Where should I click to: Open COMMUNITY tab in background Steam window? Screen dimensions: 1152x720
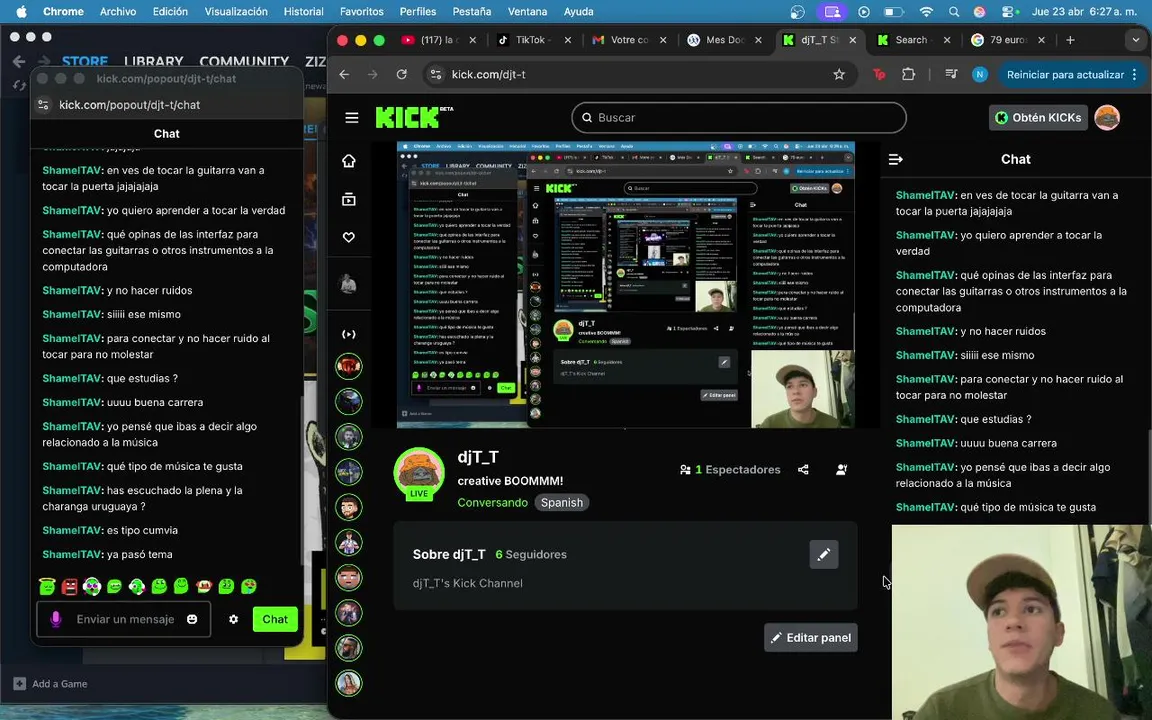(244, 62)
